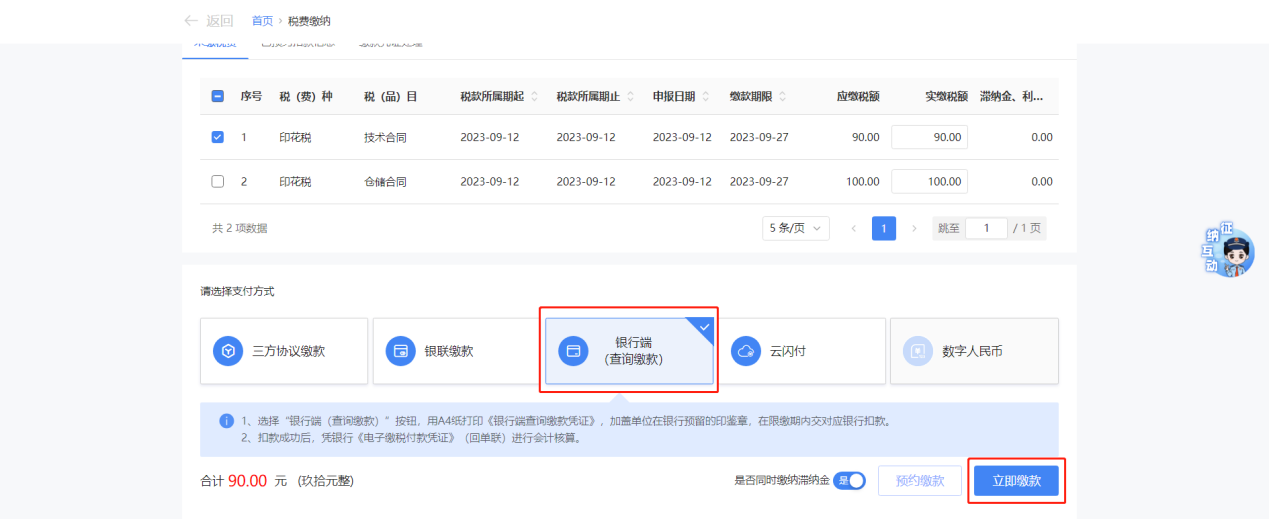Click the 预约缴款 button
1269x519 pixels.
919,481
